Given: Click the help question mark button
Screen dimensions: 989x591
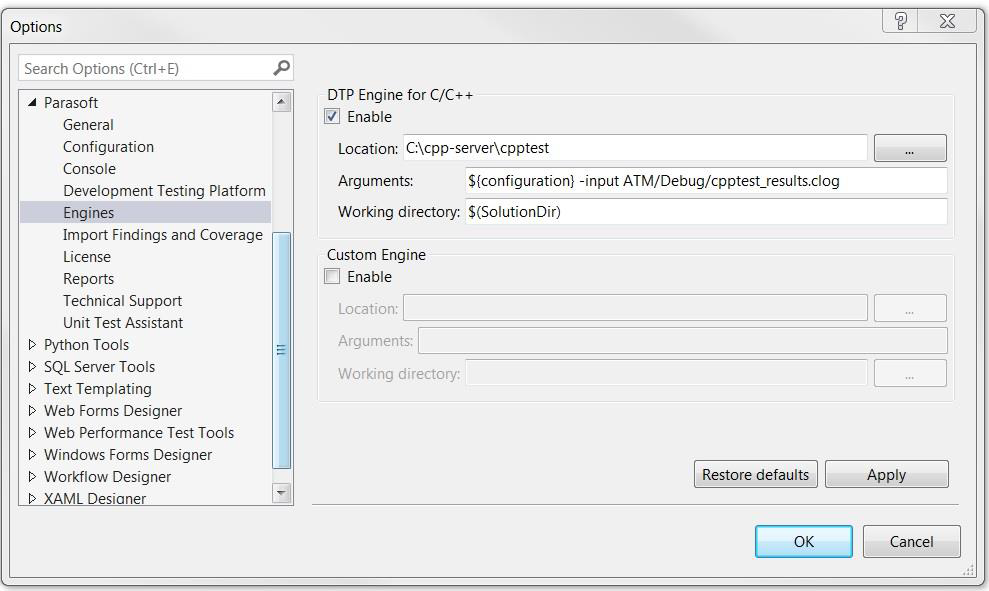Looking at the screenshot, I should (x=901, y=21).
